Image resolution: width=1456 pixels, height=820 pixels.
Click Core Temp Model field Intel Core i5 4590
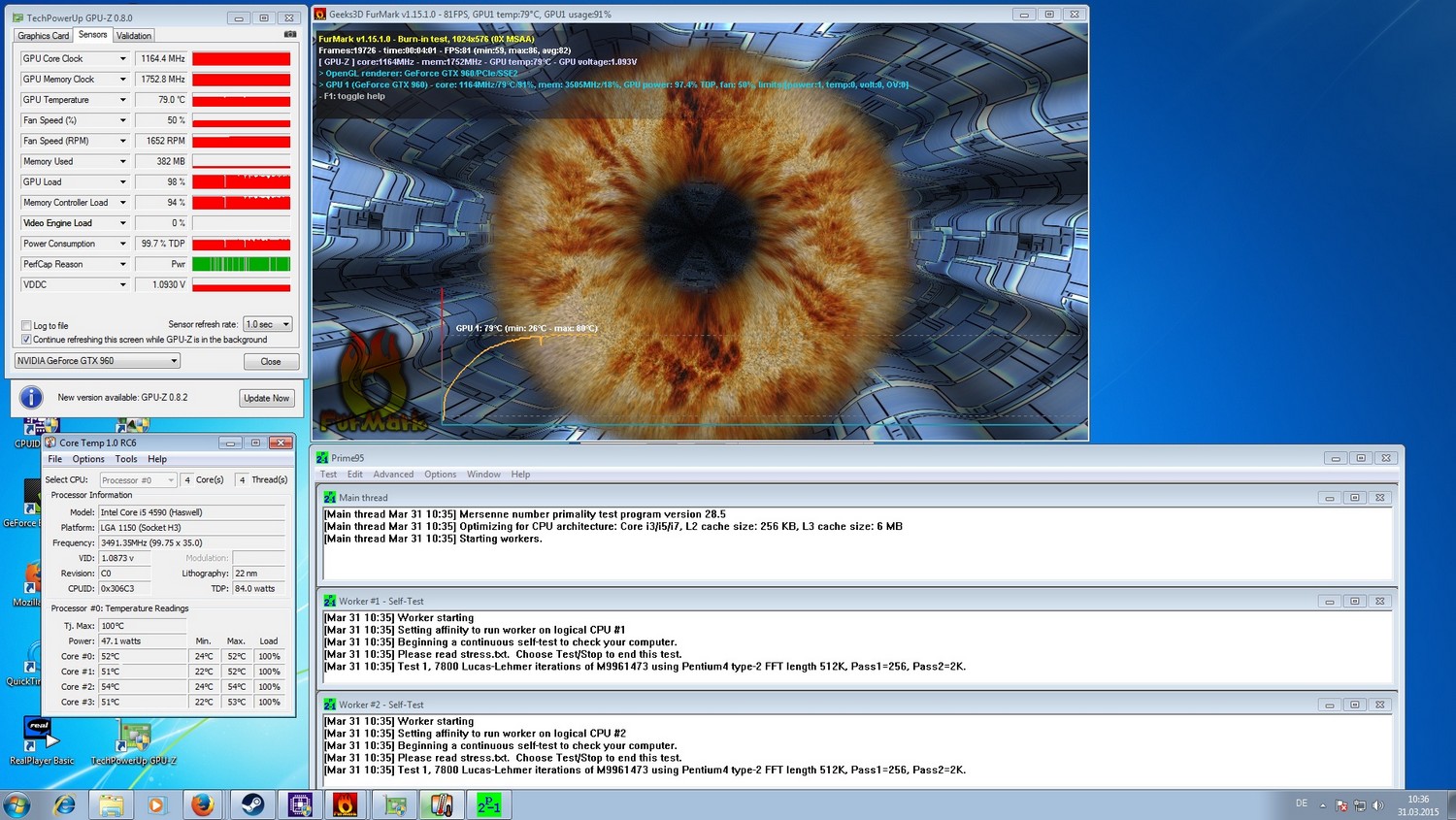pyautogui.click(x=192, y=512)
